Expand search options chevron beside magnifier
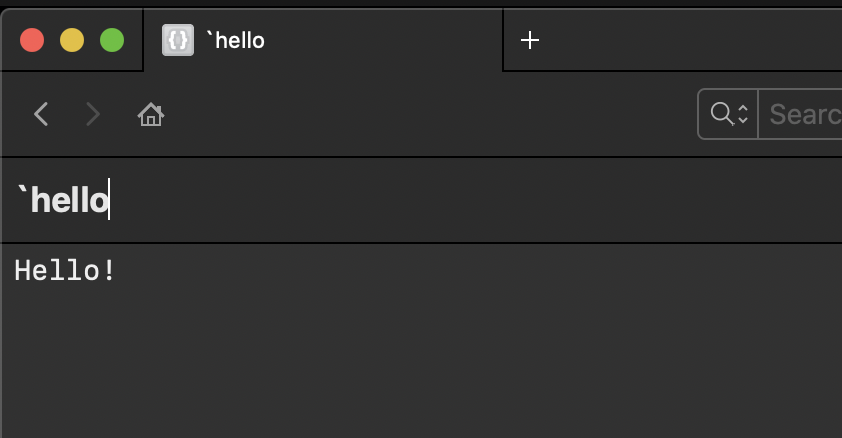The height and width of the screenshot is (438, 842). (x=743, y=115)
